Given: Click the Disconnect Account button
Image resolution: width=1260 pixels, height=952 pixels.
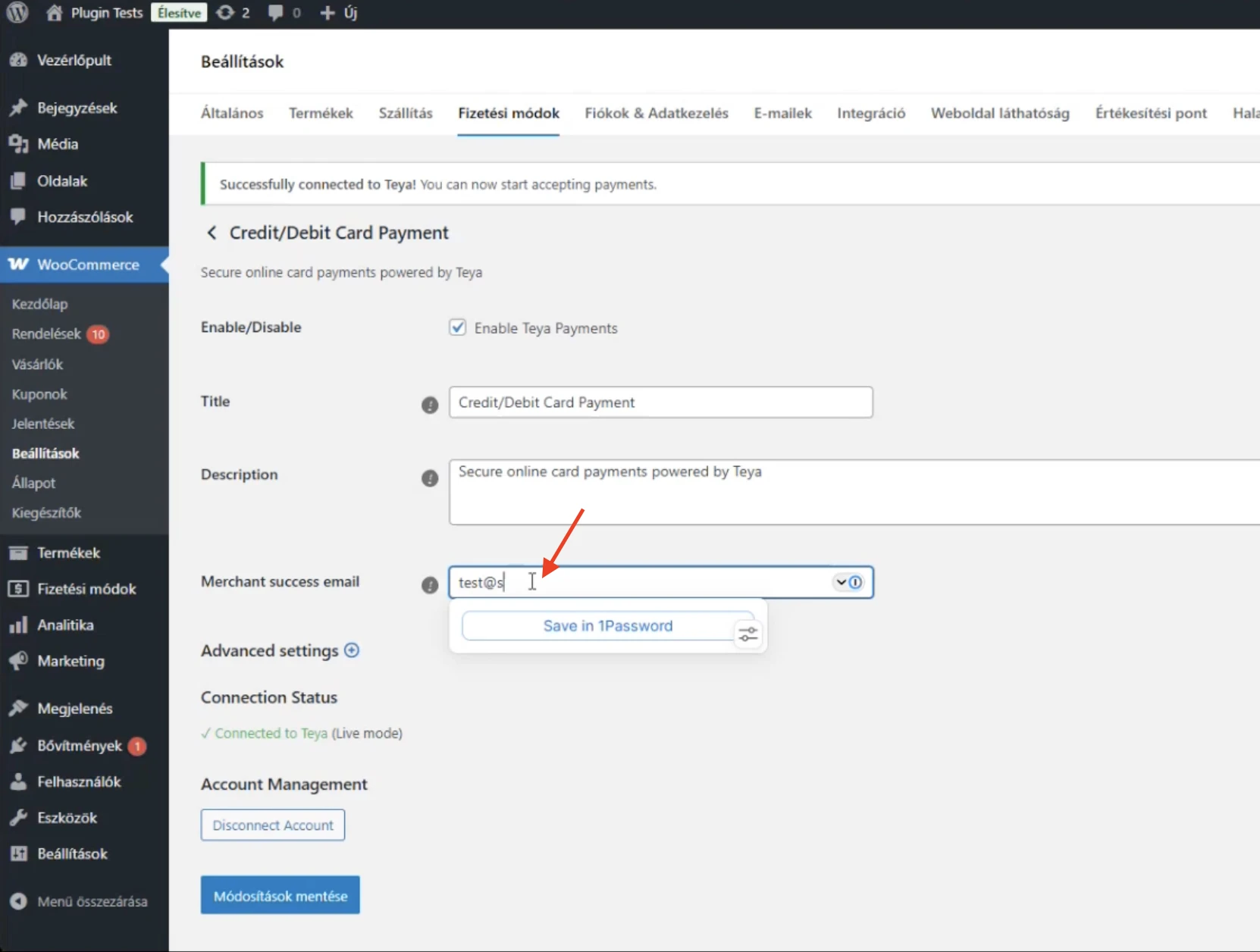Looking at the screenshot, I should [273, 825].
